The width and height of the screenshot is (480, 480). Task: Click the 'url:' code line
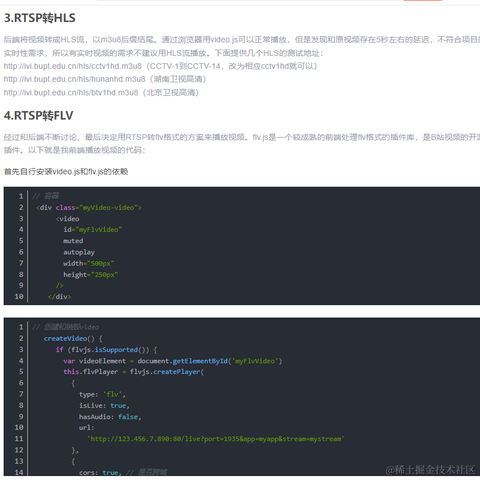(87, 427)
